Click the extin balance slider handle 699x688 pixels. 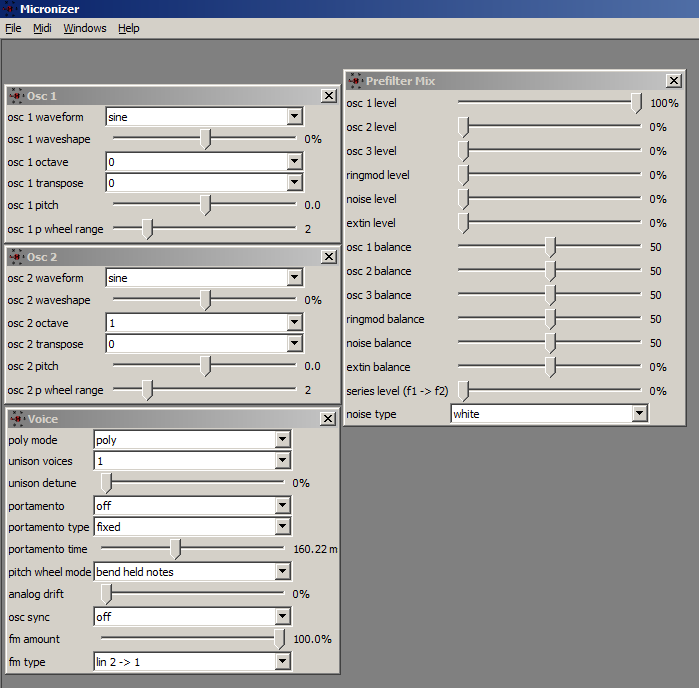(x=551, y=367)
